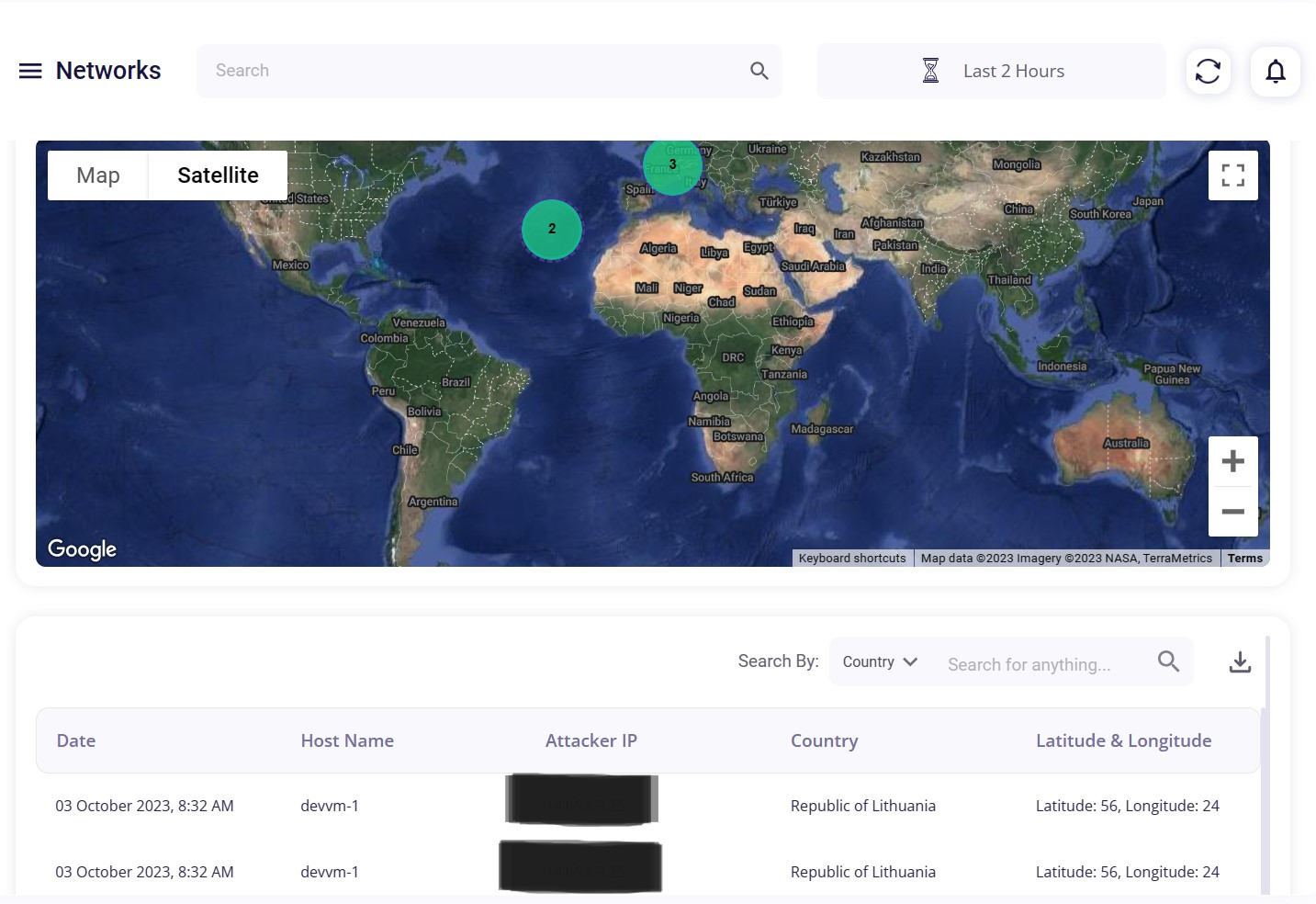Open the cluster marker labeled 3
This screenshot has height=904, width=1316.
(x=672, y=165)
